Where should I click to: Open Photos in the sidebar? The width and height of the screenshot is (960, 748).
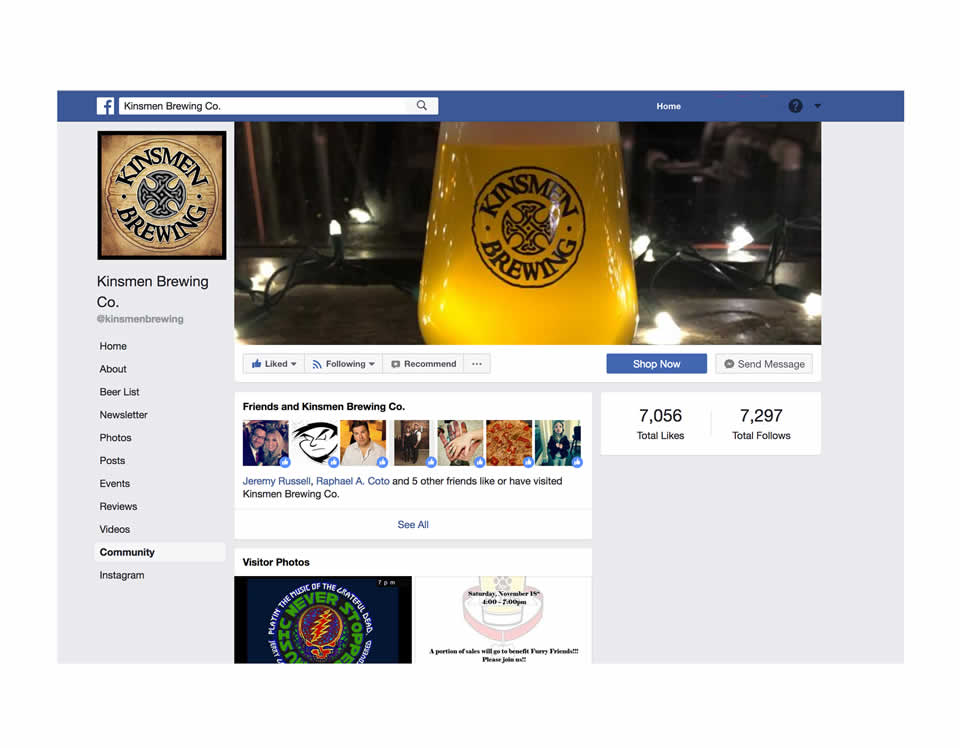coord(116,438)
